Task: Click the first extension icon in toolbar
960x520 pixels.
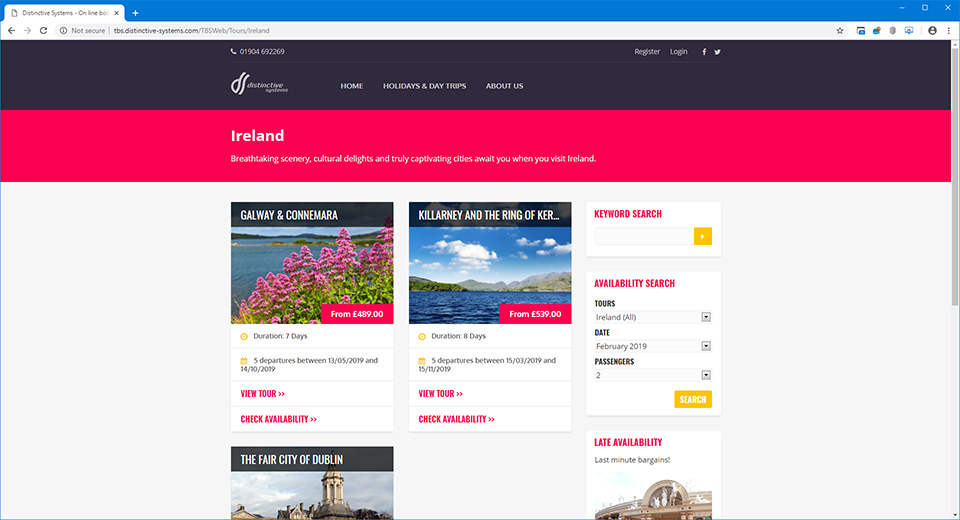Action: [861, 31]
